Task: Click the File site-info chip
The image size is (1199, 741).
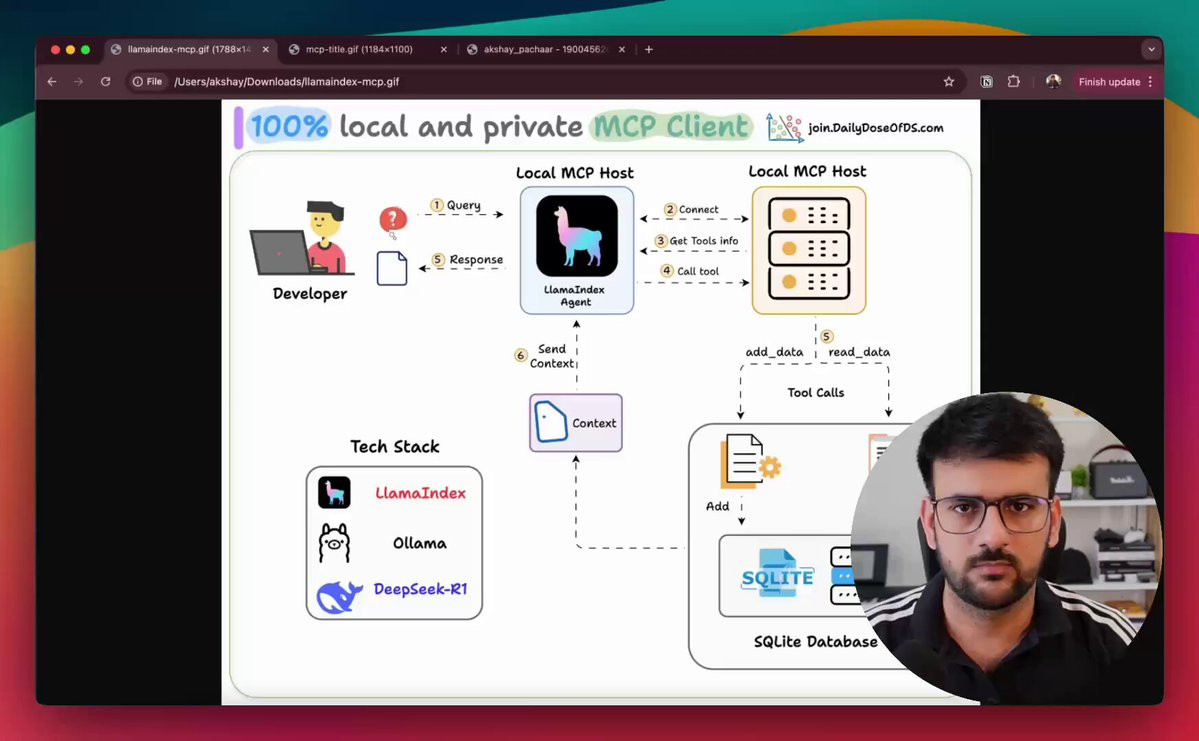Action: pos(148,82)
